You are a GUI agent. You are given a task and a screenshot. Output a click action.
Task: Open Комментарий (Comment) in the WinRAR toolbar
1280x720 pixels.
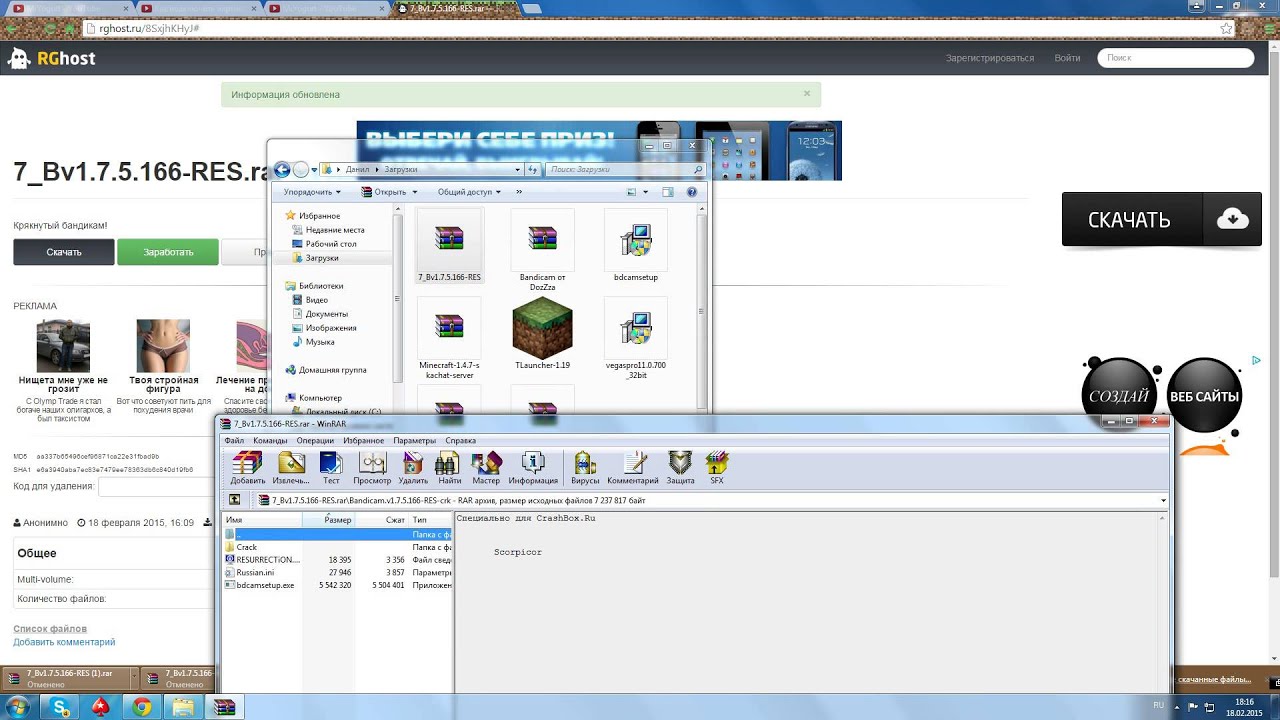633,468
